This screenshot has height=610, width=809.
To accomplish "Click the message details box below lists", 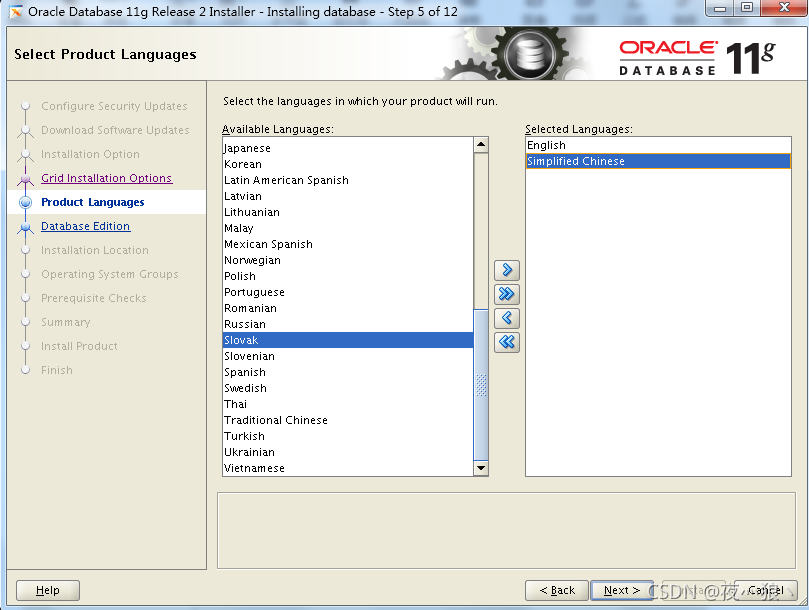I will [506, 531].
